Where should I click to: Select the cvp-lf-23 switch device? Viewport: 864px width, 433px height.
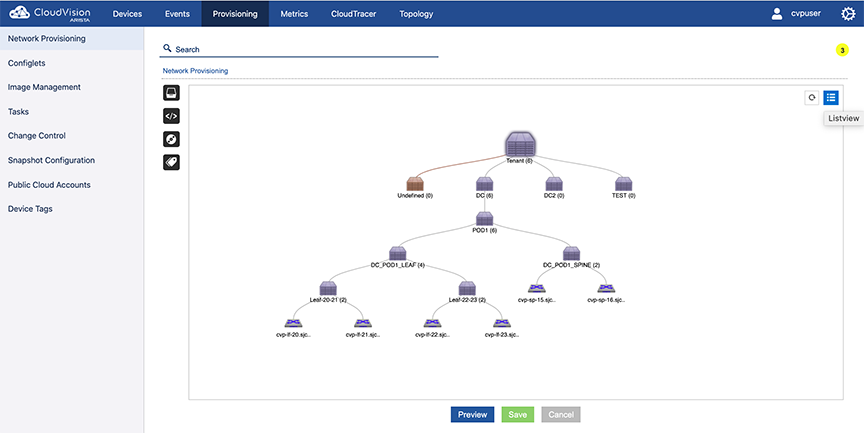pyautogui.click(x=501, y=323)
